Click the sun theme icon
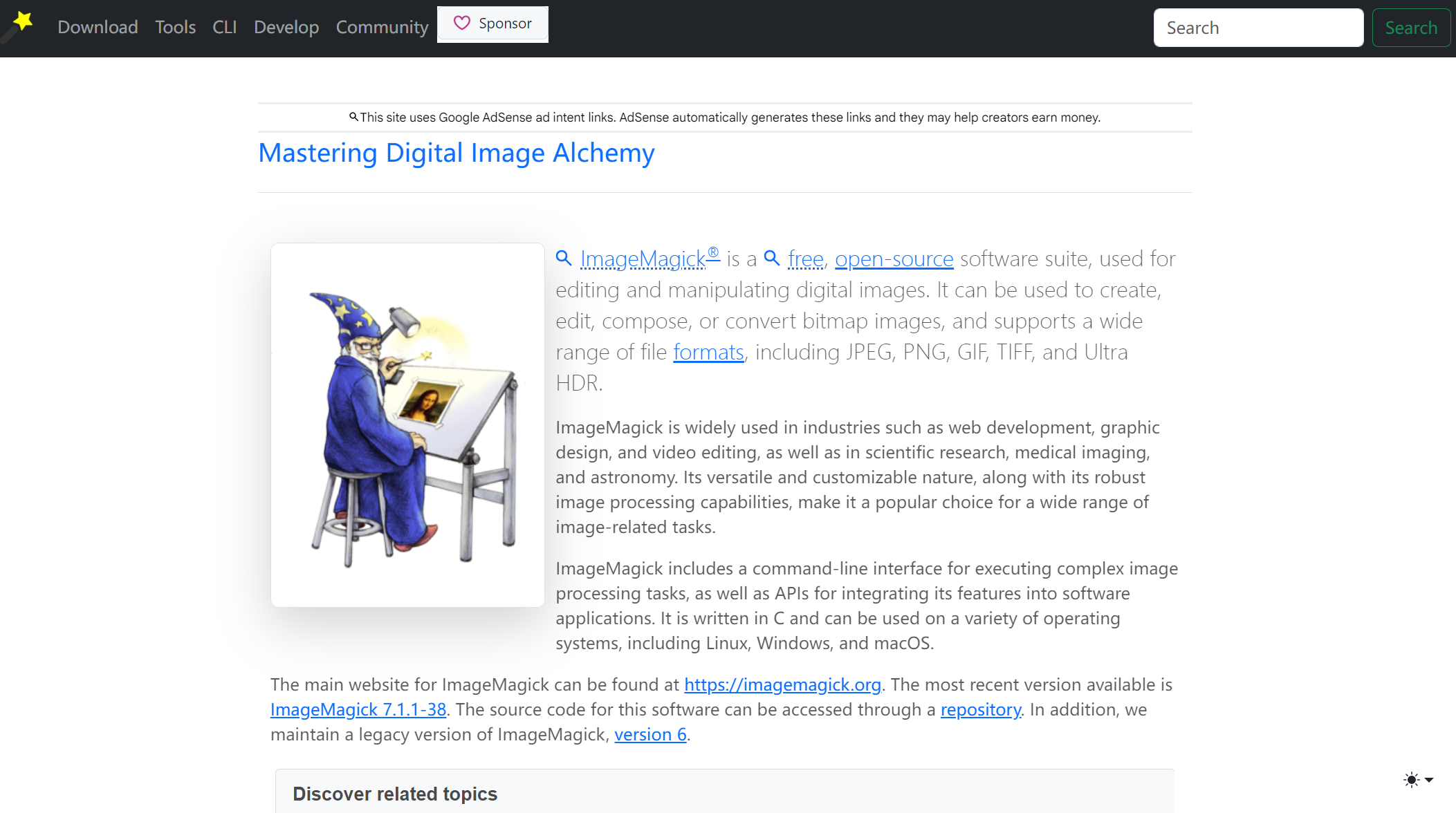 tap(1412, 780)
